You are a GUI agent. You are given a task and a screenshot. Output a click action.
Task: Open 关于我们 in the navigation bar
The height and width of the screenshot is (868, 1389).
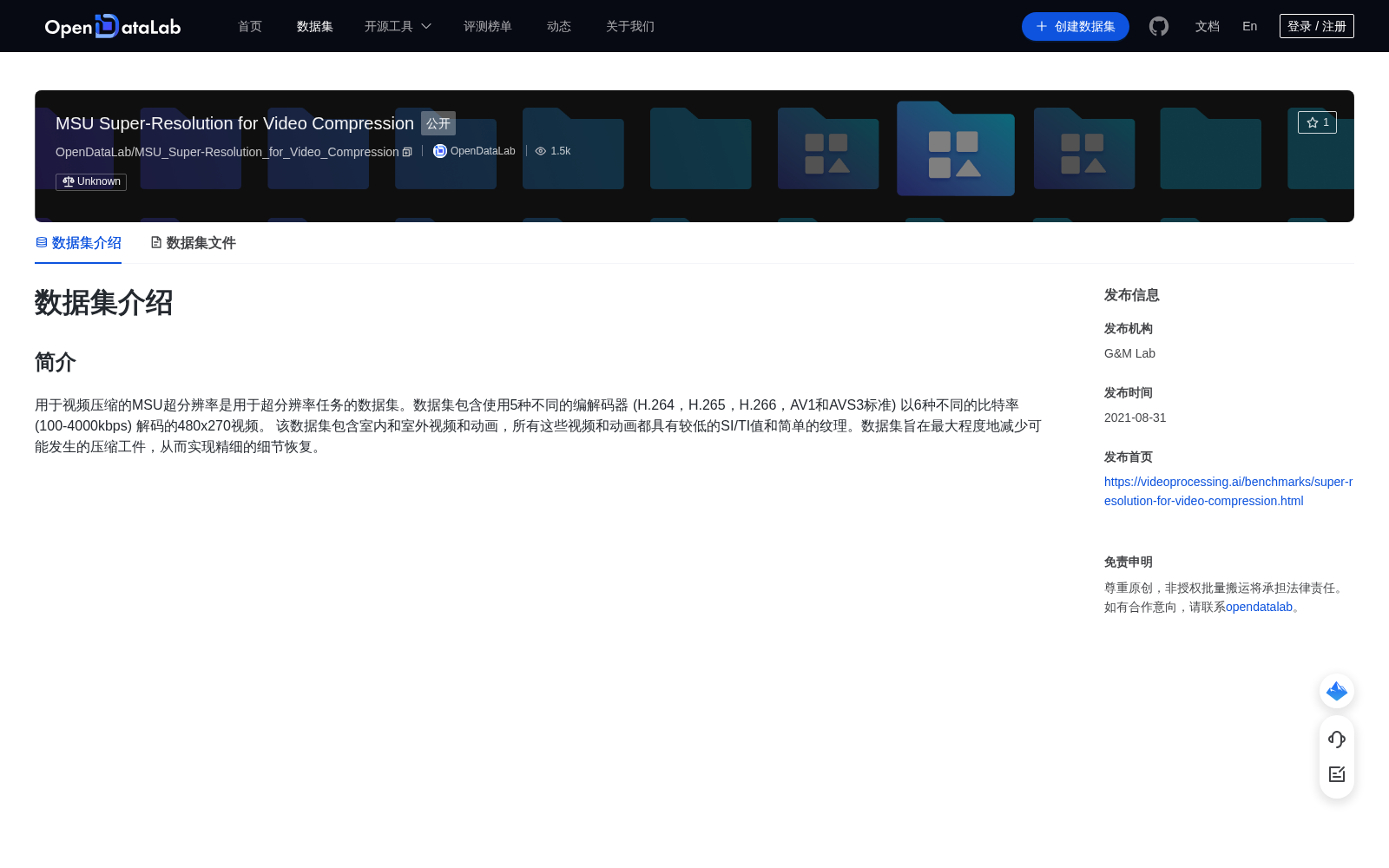click(x=630, y=26)
